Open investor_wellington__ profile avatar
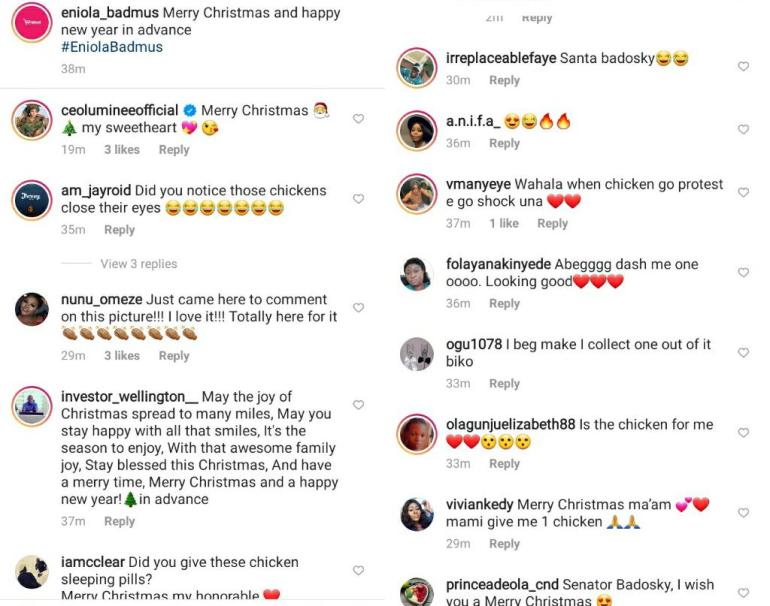The width and height of the screenshot is (770, 606). (32, 406)
